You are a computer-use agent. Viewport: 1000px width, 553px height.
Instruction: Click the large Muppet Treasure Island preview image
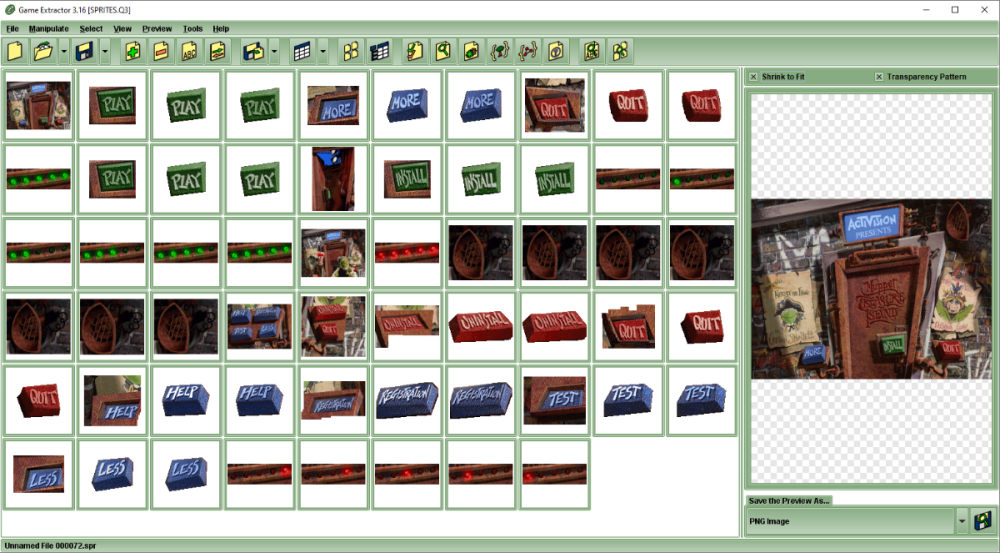click(872, 289)
